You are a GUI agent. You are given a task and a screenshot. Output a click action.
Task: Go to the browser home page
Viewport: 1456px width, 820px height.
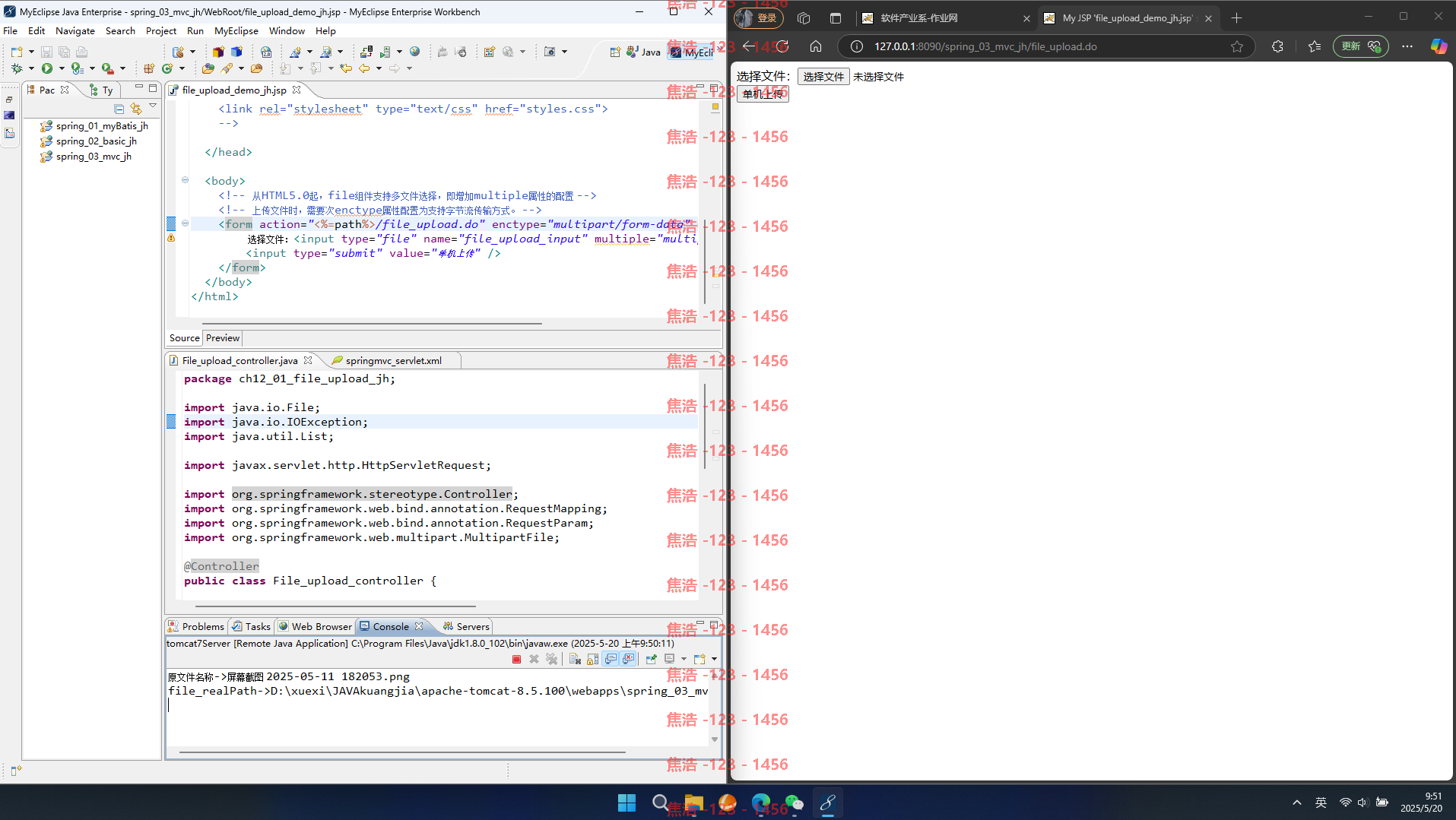point(816,46)
